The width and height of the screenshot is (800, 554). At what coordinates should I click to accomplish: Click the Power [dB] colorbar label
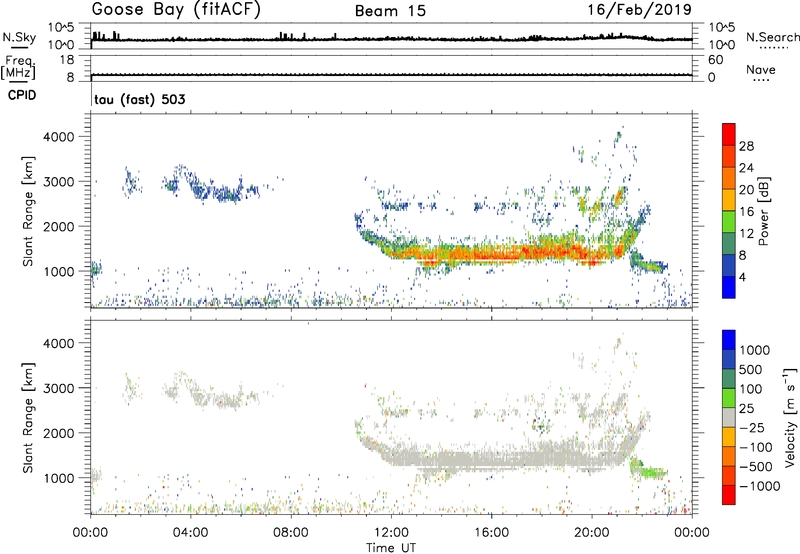click(x=763, y=211)
